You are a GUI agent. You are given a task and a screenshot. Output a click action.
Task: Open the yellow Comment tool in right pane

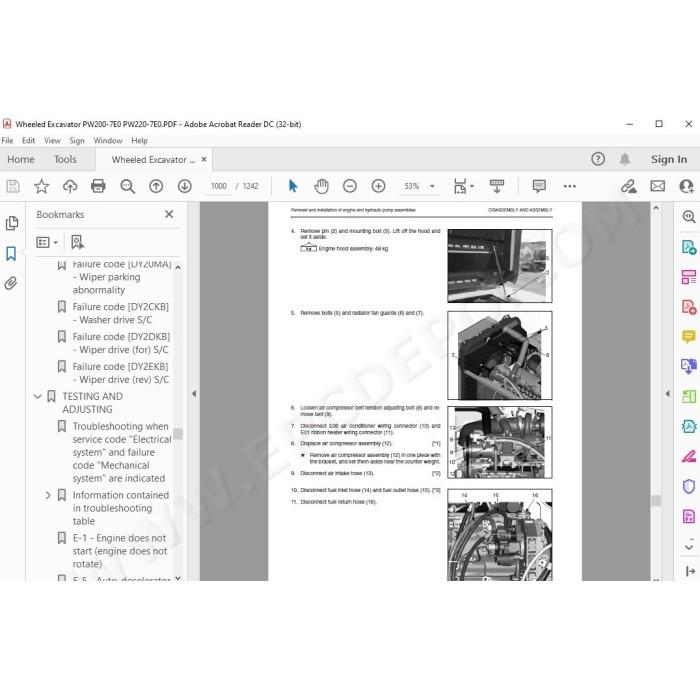click(x=688, y=337)
